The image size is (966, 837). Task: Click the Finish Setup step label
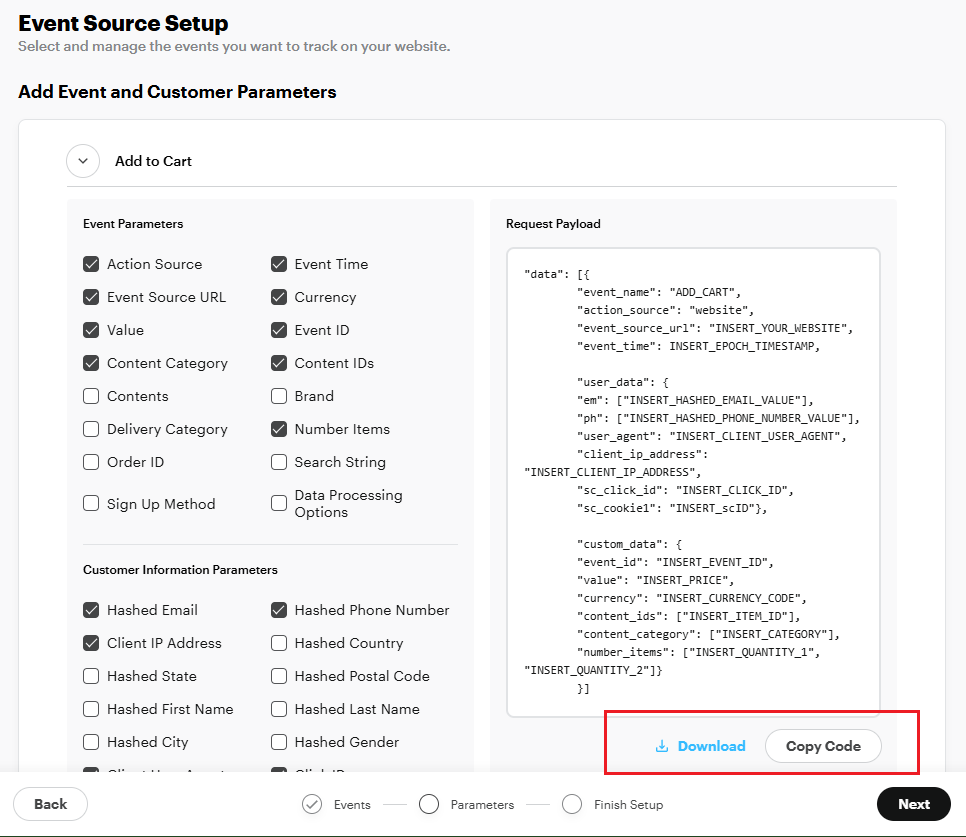[x=628, y=804]
